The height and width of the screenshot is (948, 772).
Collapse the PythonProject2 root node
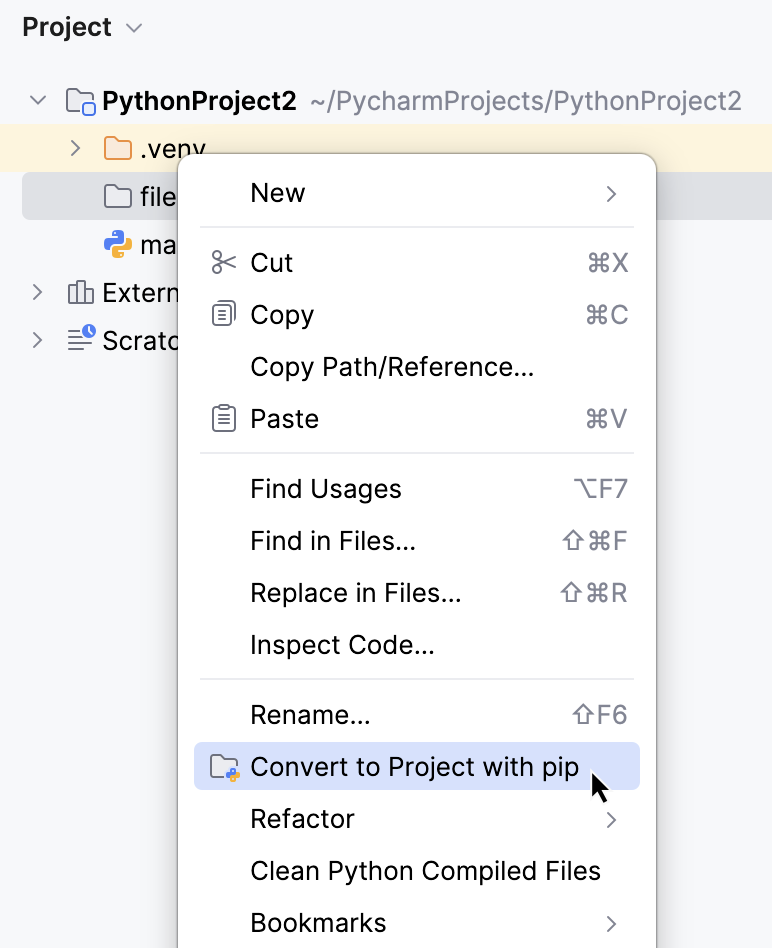[x=38, y=100]
